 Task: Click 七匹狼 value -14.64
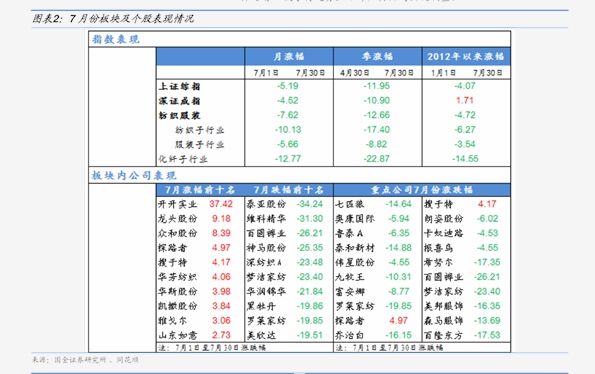tap(398, 204)
